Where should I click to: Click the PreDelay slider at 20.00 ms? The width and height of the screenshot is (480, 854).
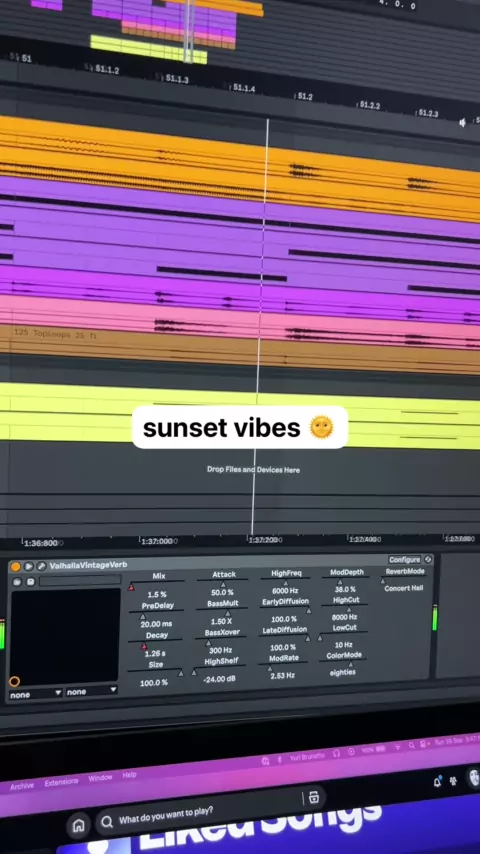point(156,615)
